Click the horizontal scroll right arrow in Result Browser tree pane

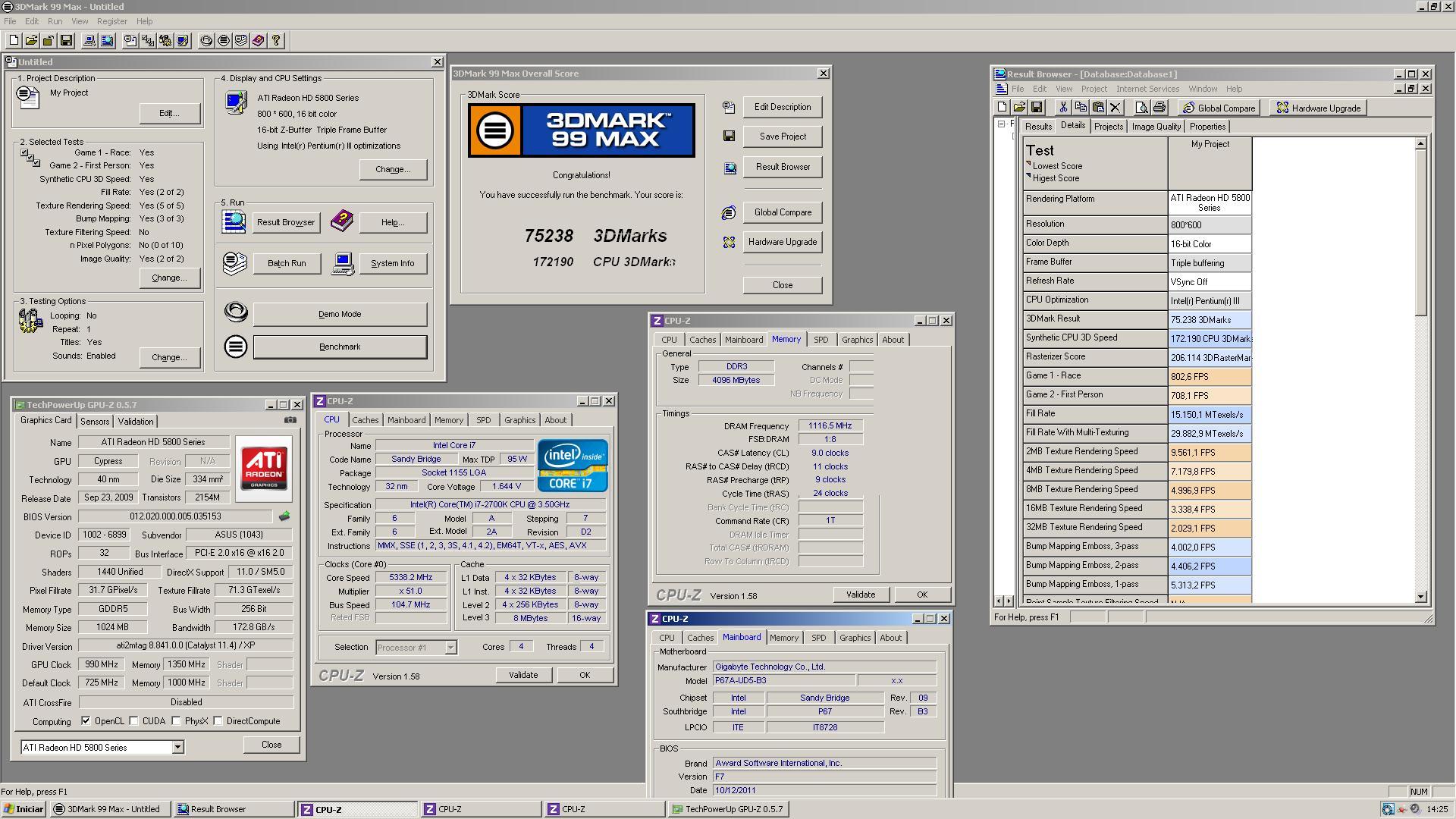(x=1009, y=601)
